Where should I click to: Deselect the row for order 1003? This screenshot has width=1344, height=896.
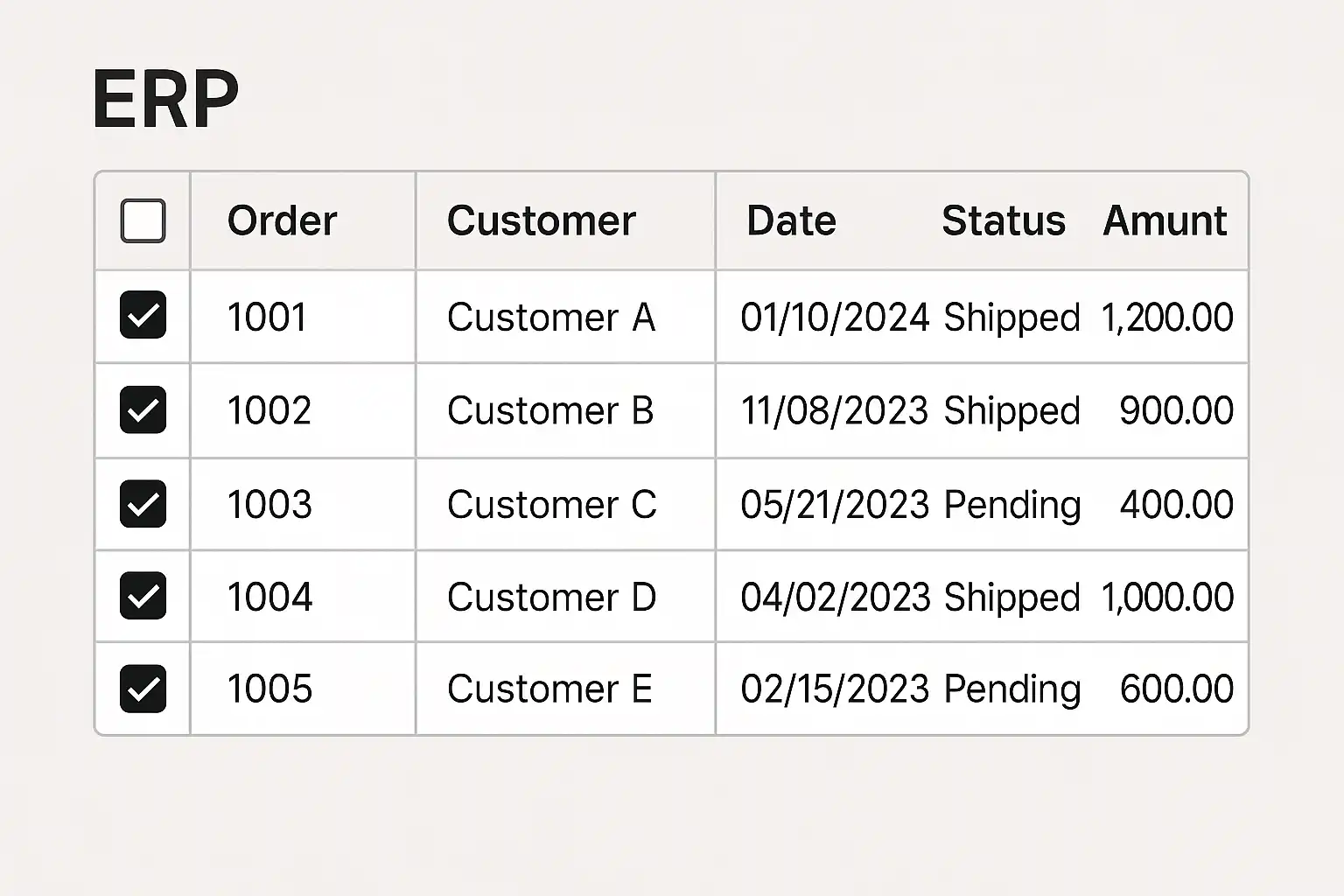point(143,504)
